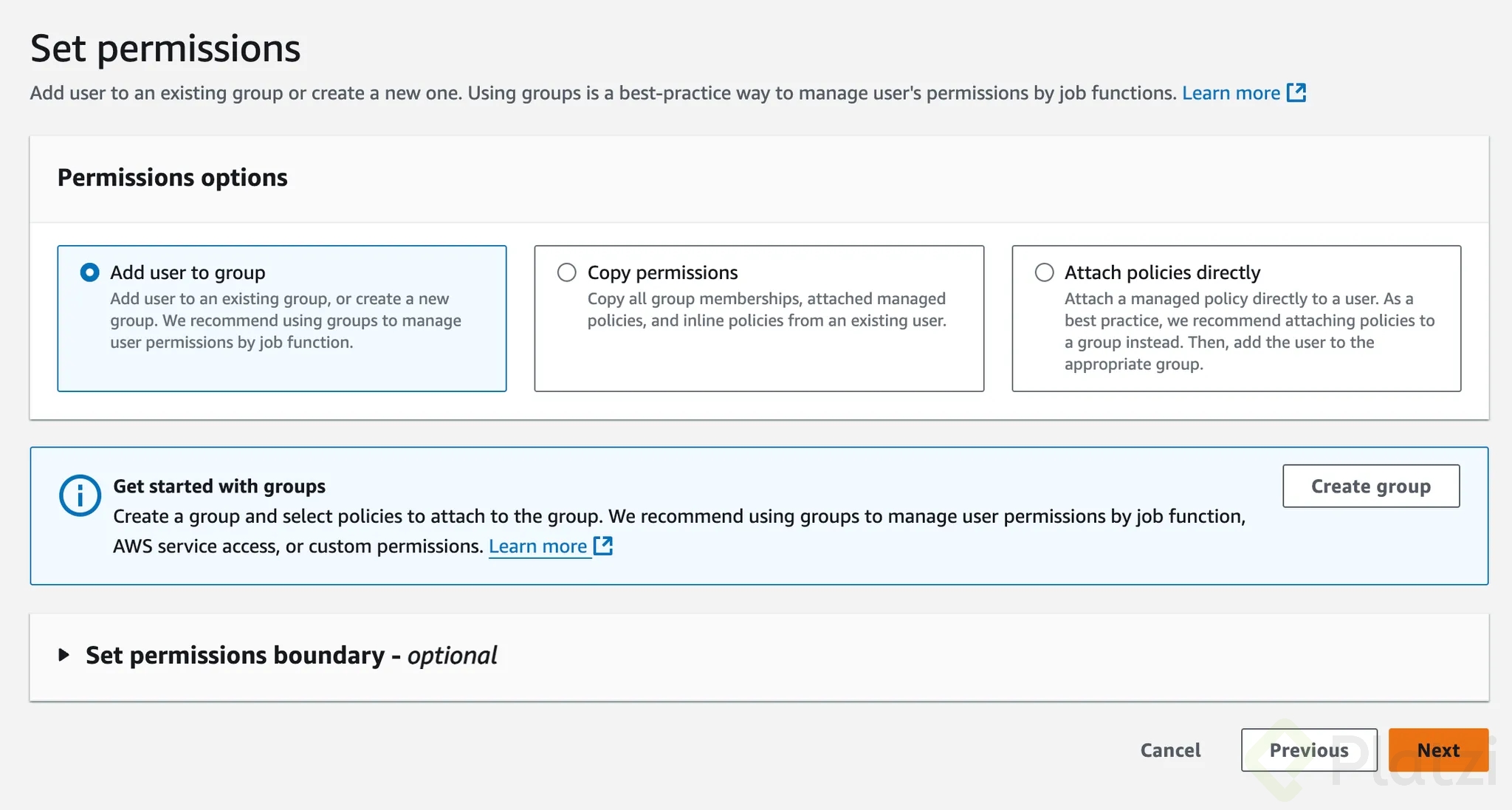Viewport: 1512px width, 810px height.
Task: Expand Set permissions boundary disclosure triangle
Action: pos(64,655)
